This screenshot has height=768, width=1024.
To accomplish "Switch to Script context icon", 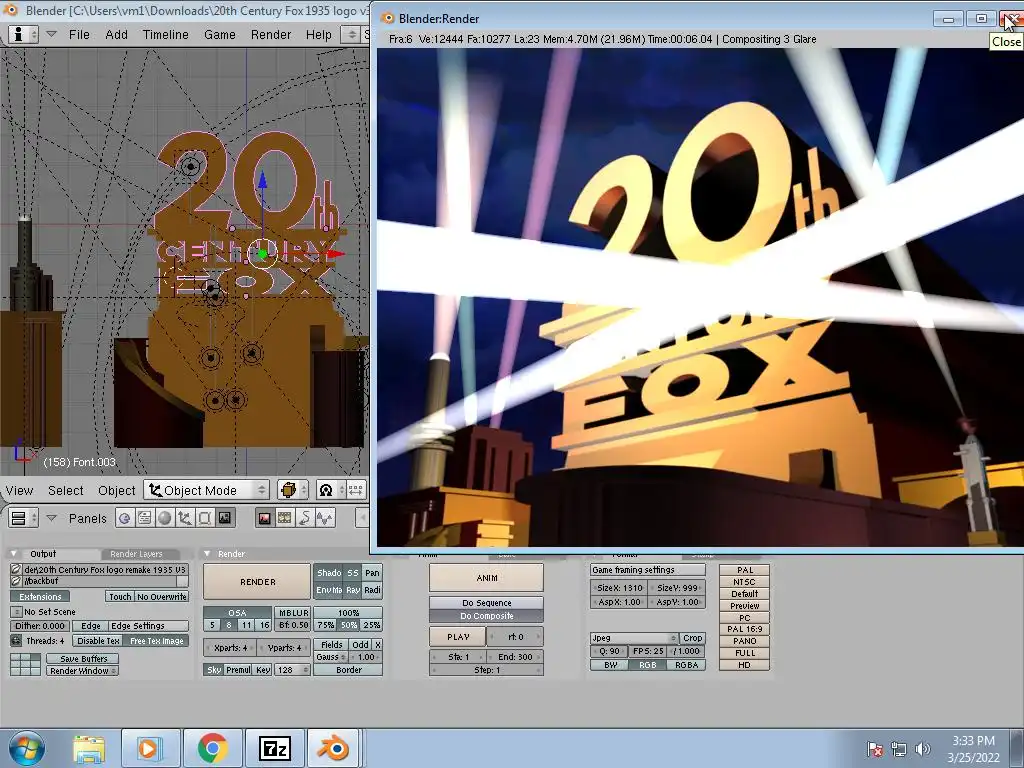I will click(144, 518).
